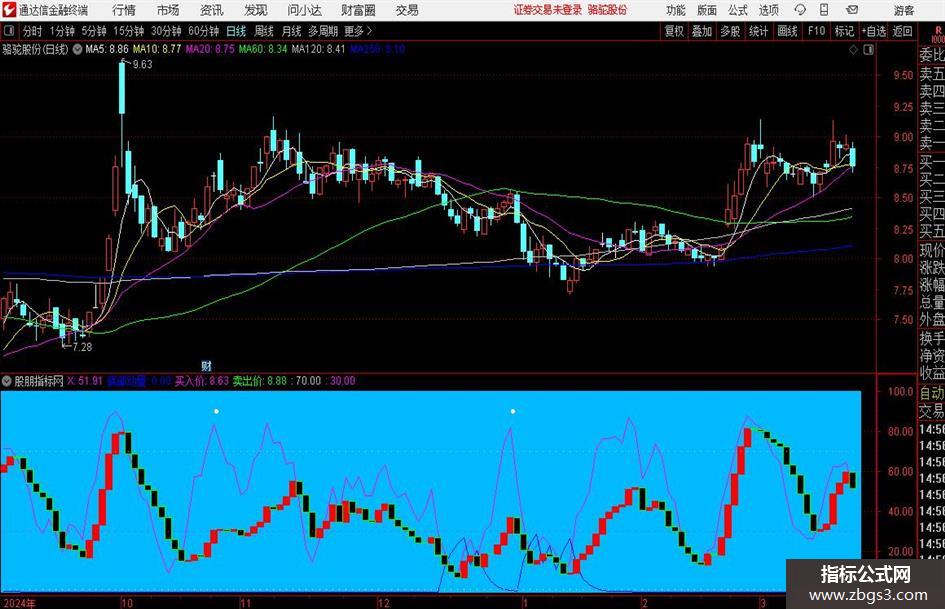Viewport: 945px width, 609px height.
Task: Click the mobile phone icon
Action: (824, 10)
